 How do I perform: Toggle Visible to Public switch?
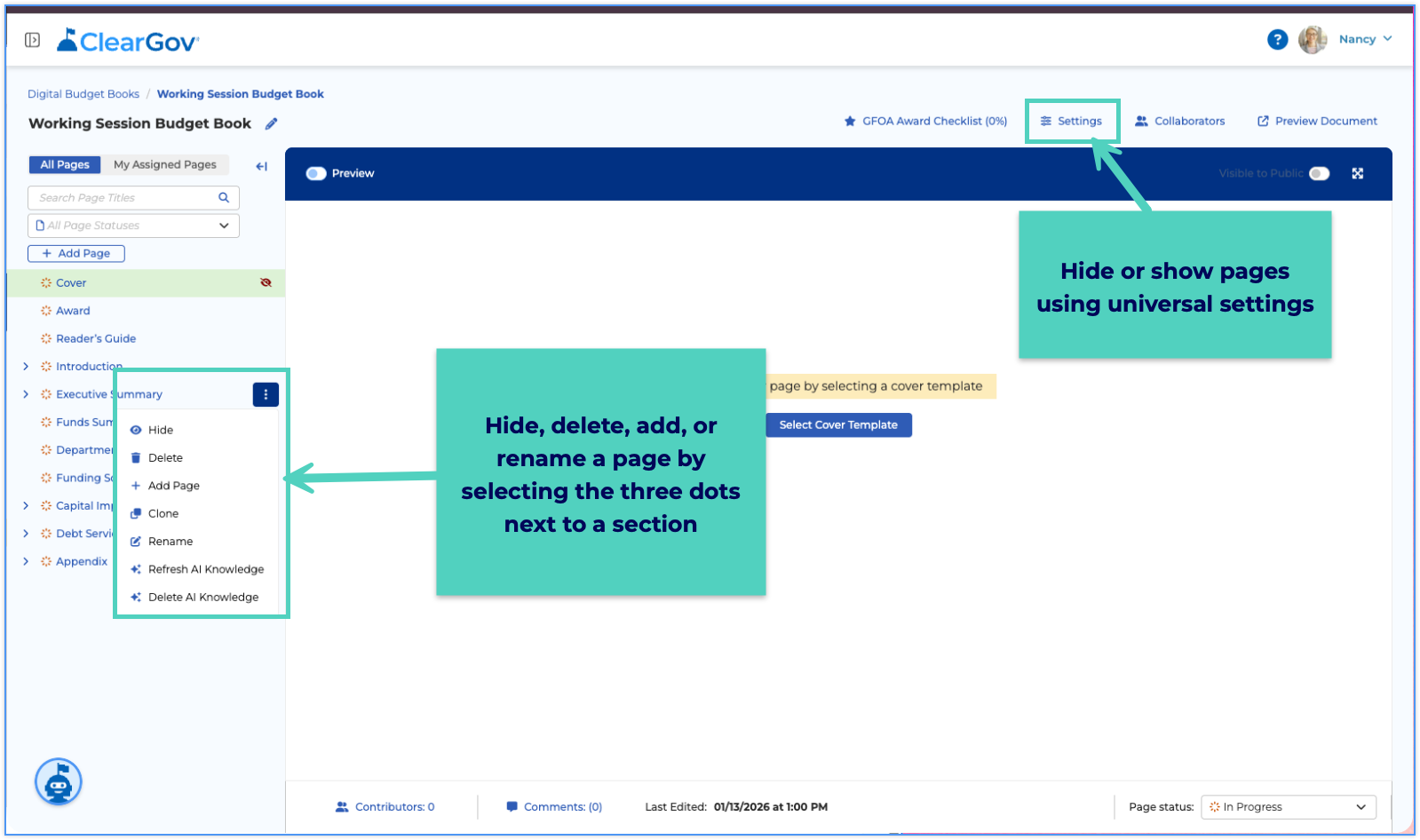pyautogui.click(x=1320, y=173)
